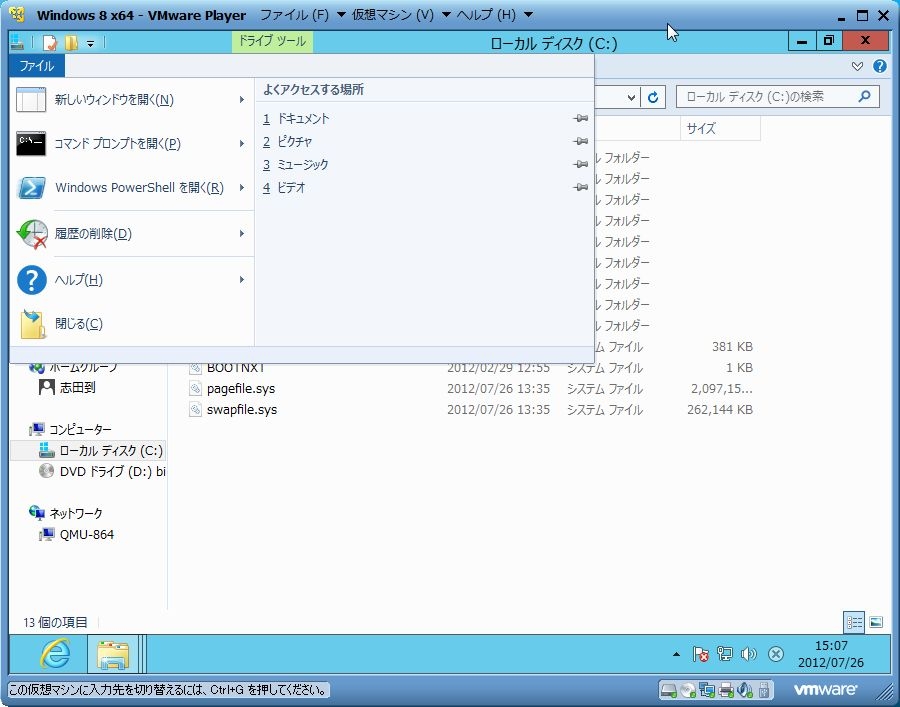Click the ファイル tab
The image size is (900, 707).
tap(37, 66)
